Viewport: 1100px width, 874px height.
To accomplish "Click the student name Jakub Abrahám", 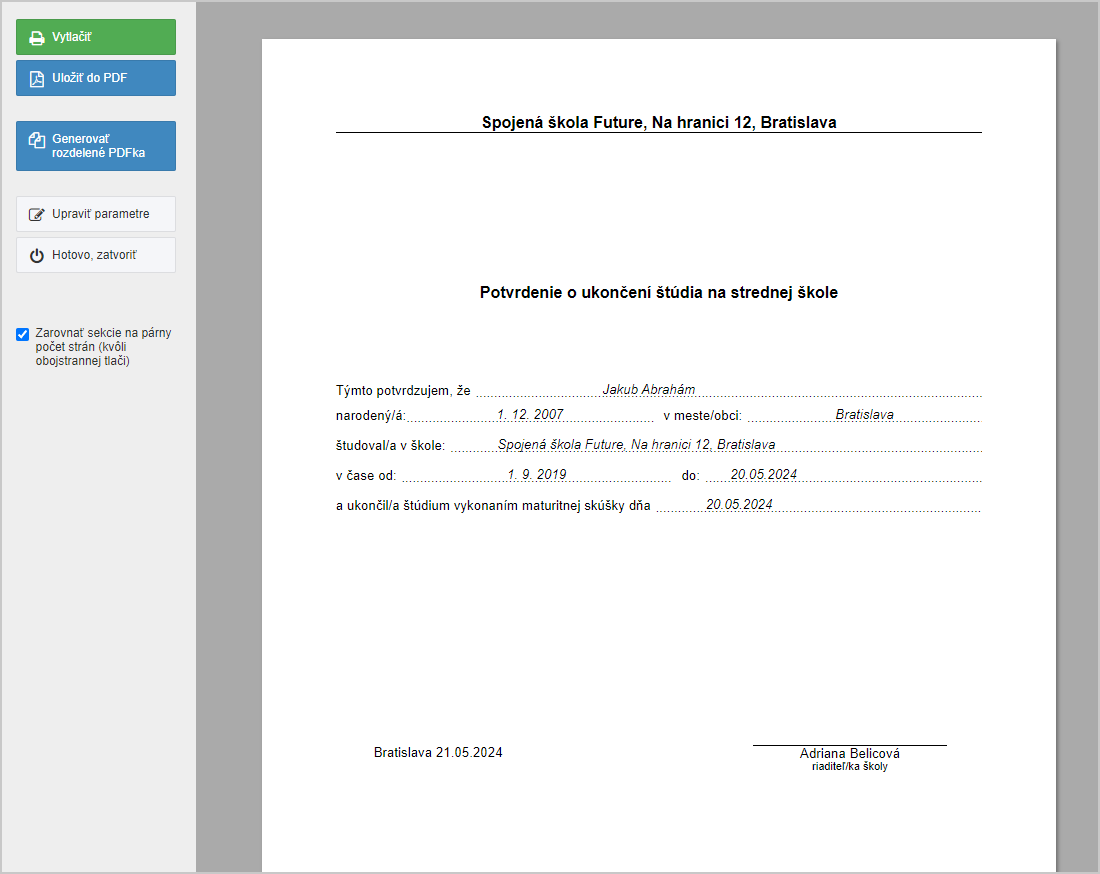I will pyautogui.click(x=649, y=389).
